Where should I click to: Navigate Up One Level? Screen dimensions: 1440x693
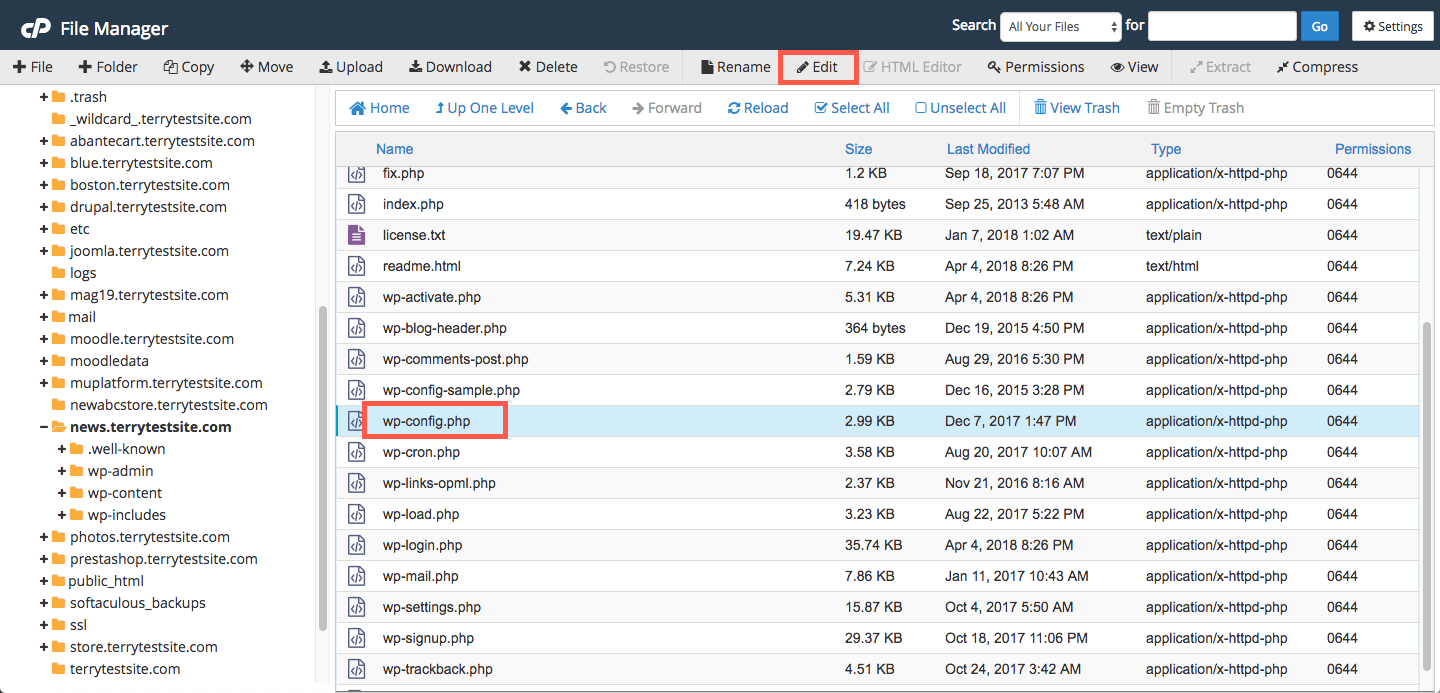coord(484,108)
